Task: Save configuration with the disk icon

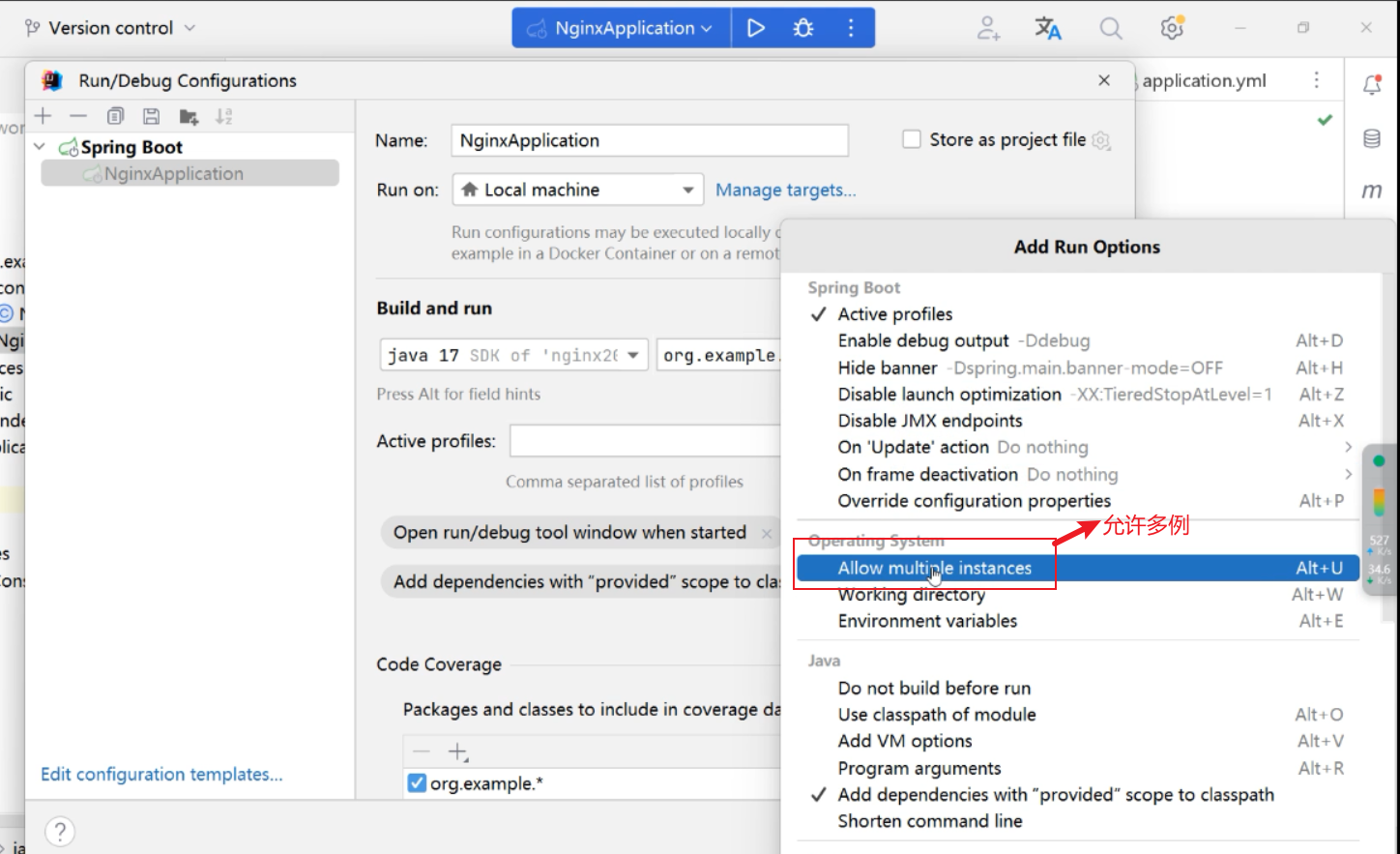Action: click(151, 116)
